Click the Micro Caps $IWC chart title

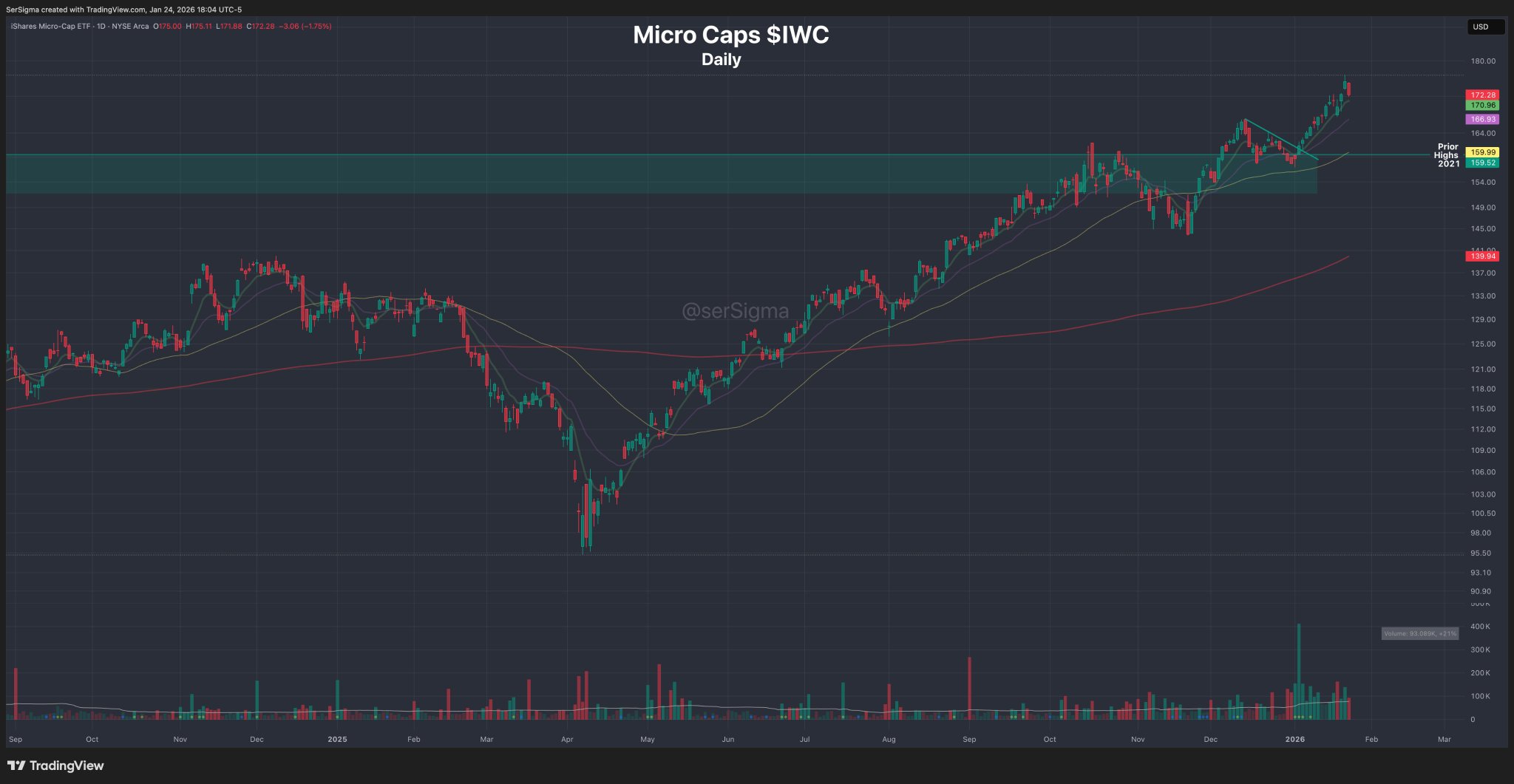tap(730, 35)
